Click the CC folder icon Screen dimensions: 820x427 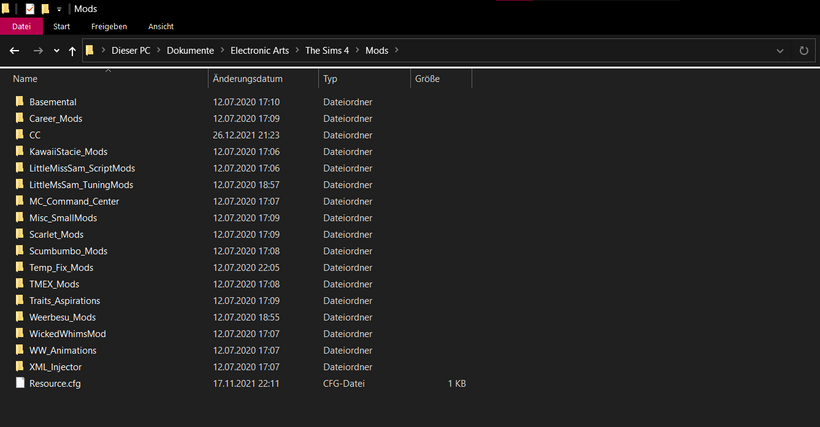tap(20, 135)
